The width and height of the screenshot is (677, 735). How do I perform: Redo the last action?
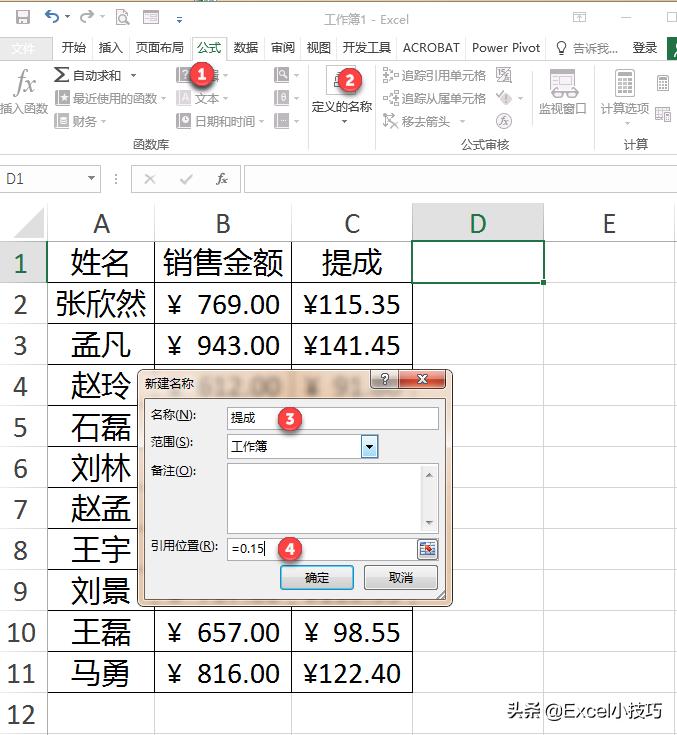(87, 17)
